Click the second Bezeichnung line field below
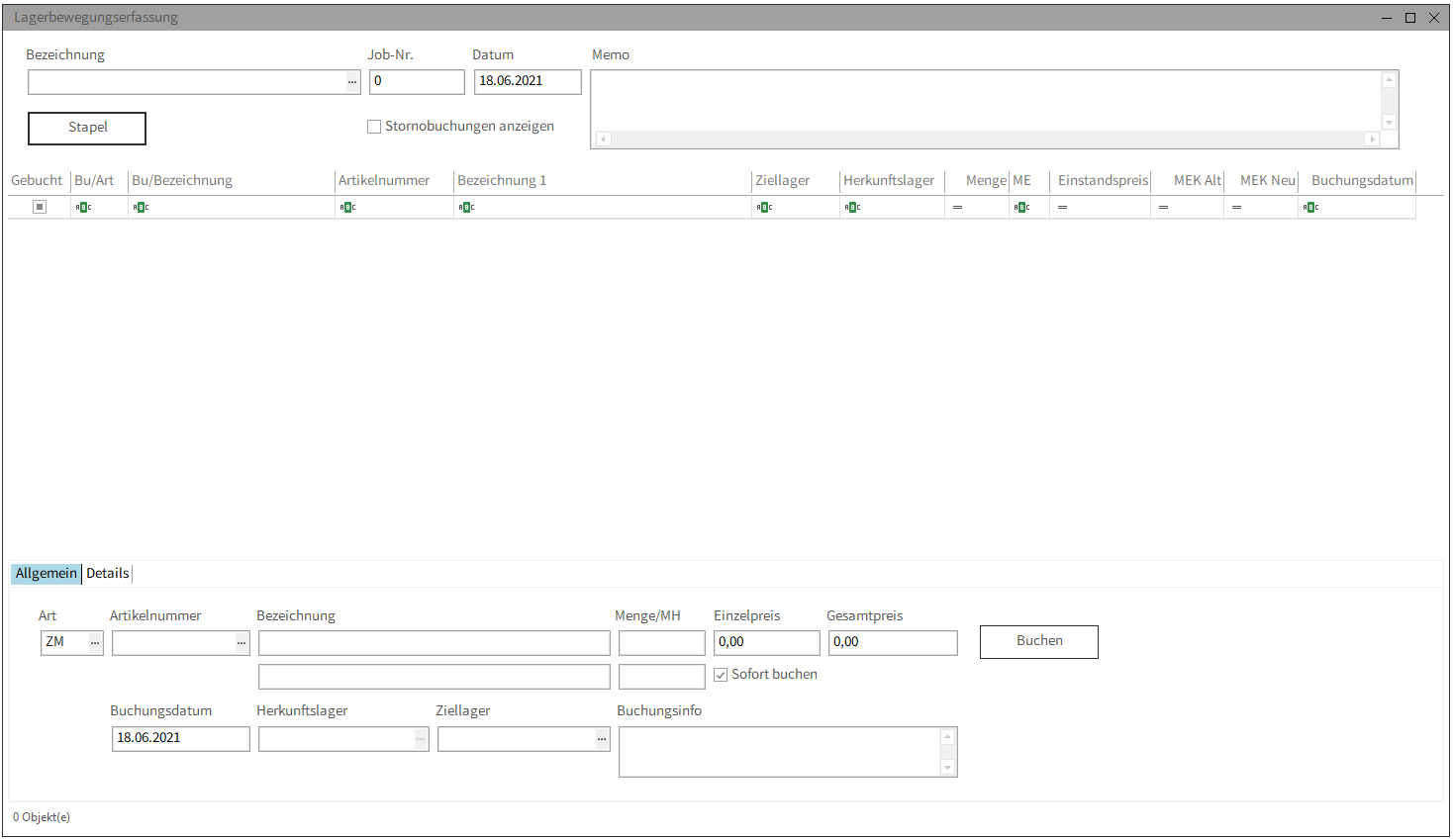This screenshot has width=1453, height=840. (435, 677)
